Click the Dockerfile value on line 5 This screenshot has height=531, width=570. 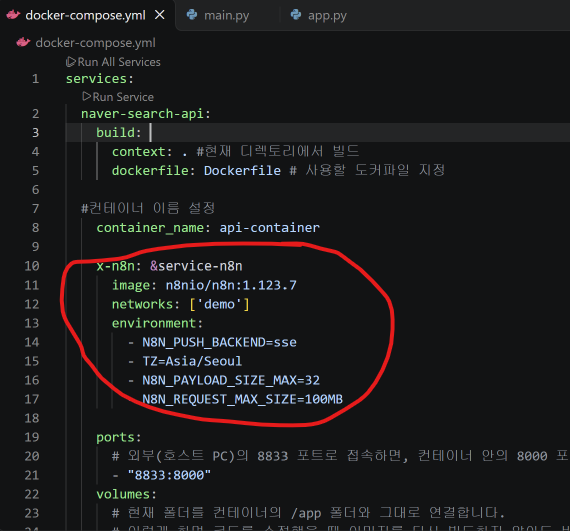click(x=242, y=171)
